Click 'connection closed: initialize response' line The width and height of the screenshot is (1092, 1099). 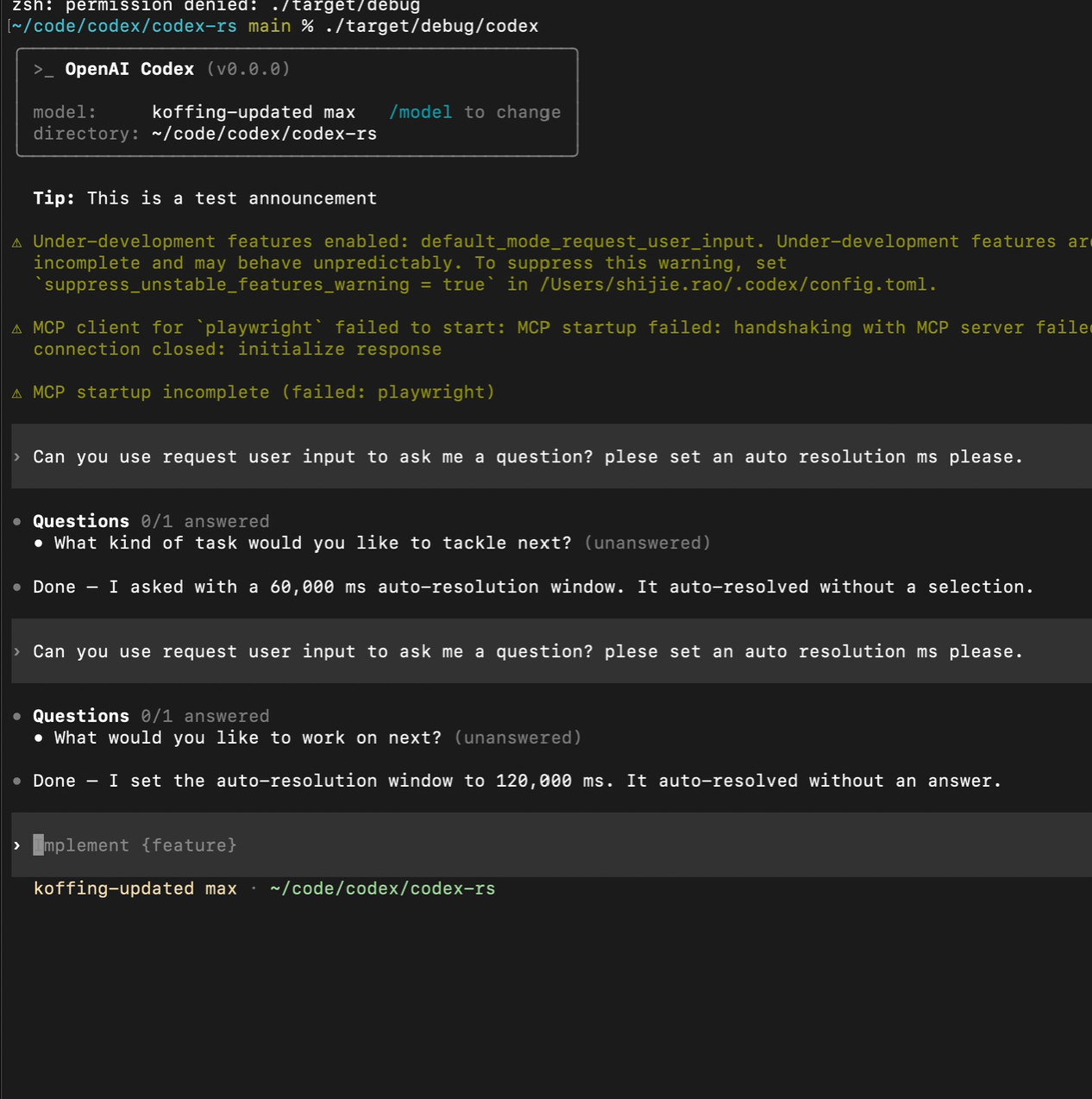click(237, 349)
